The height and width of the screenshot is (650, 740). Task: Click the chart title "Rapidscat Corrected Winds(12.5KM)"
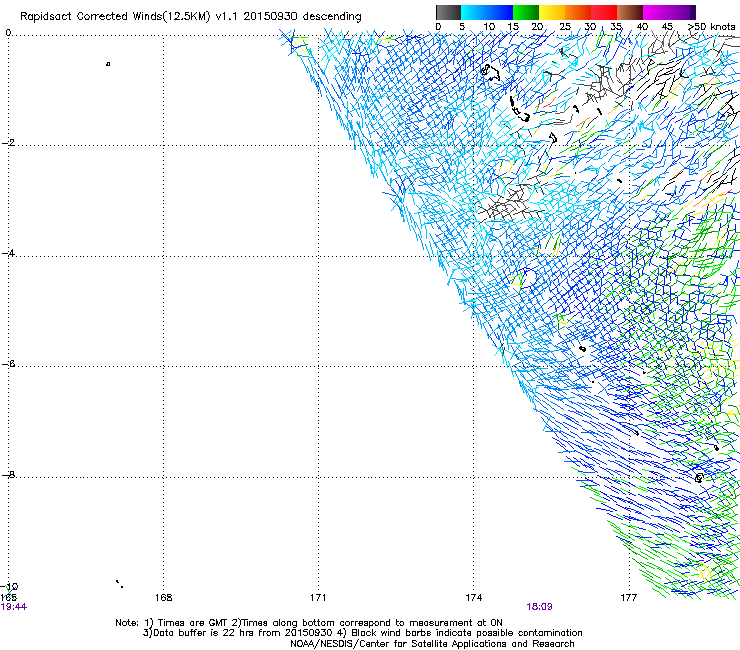(115, 17)
